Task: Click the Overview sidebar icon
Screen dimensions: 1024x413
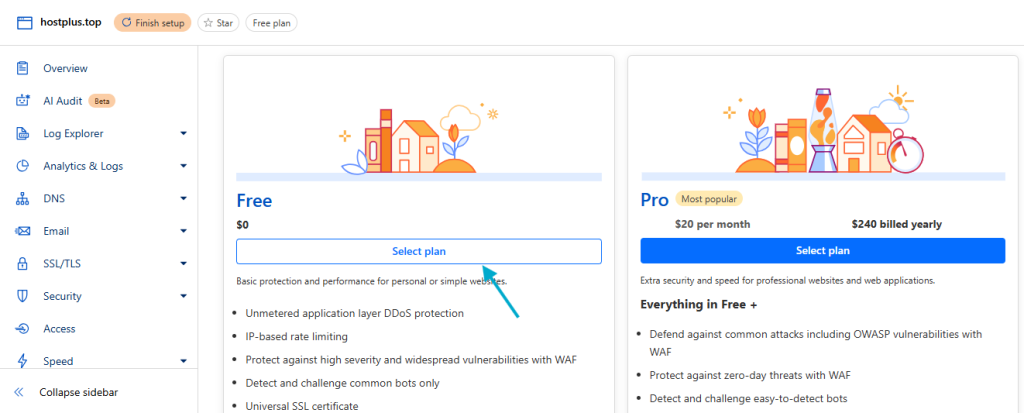Action: coord(22,68)
